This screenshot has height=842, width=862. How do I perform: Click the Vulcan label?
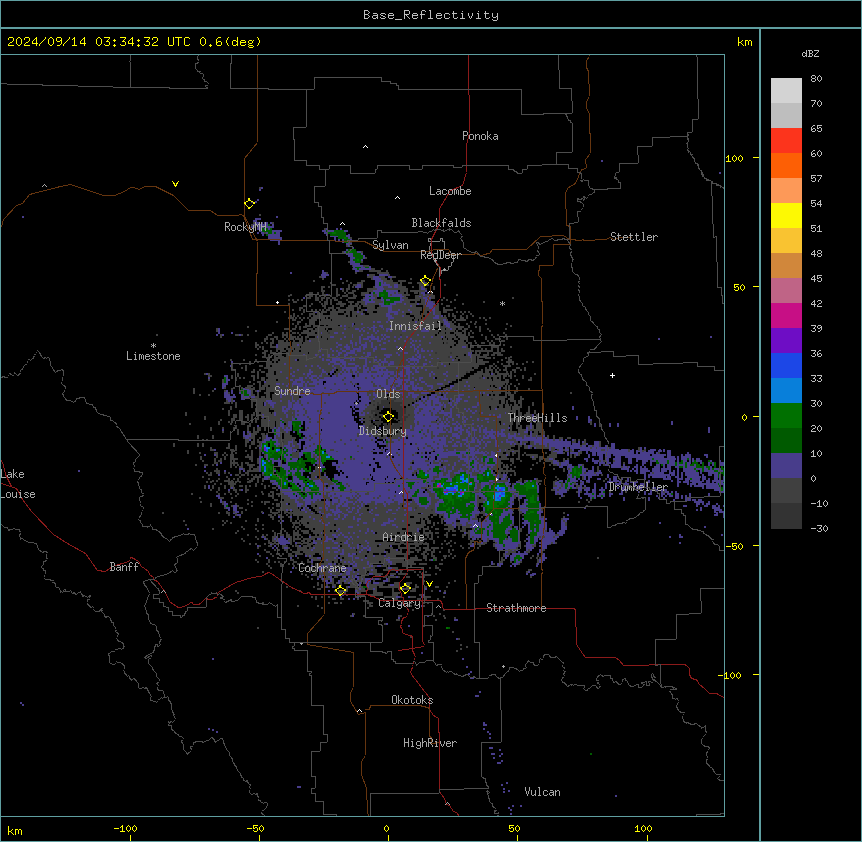point(542,792)
